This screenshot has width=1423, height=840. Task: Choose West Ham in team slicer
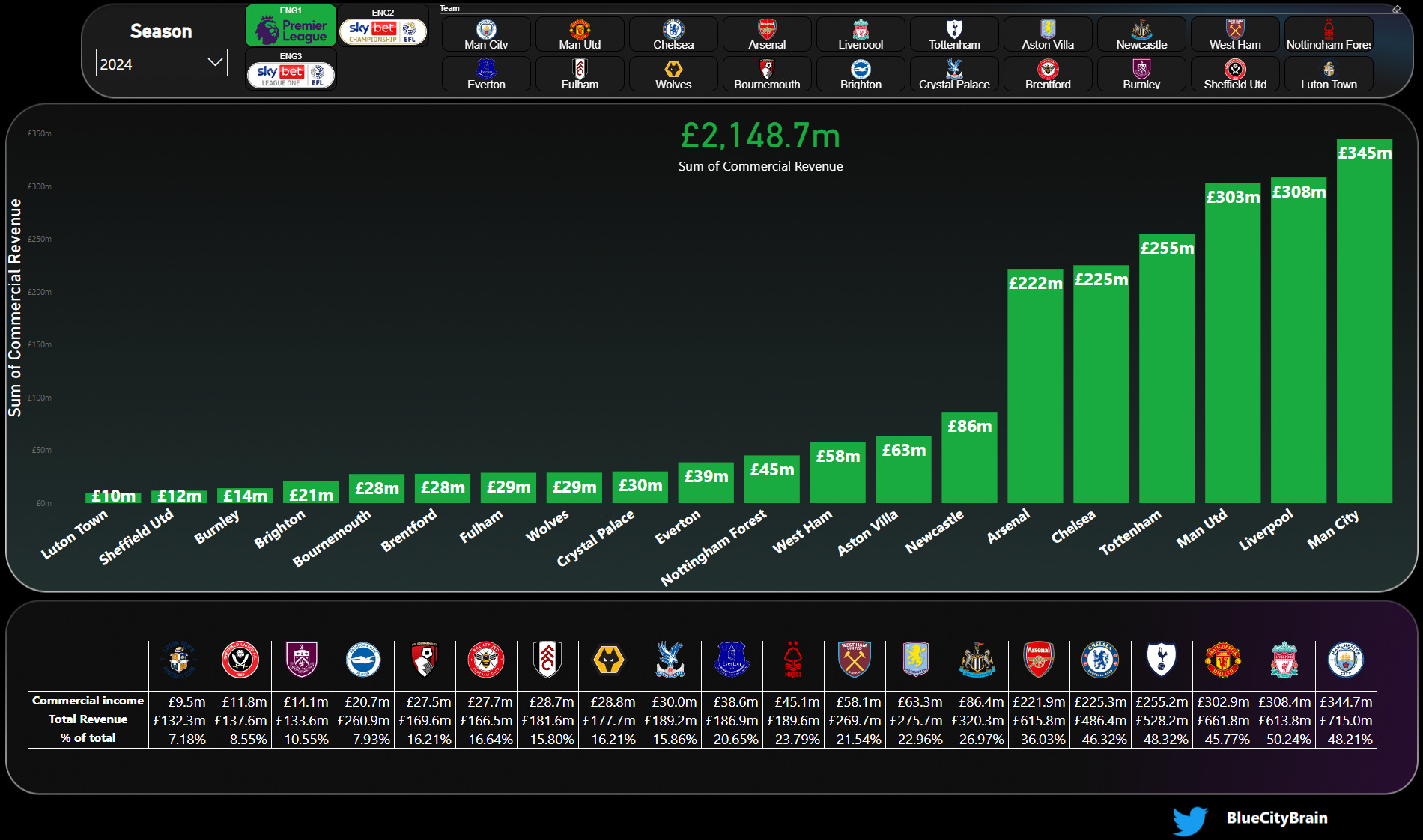pyautogui.click(x=1235, y=34)
